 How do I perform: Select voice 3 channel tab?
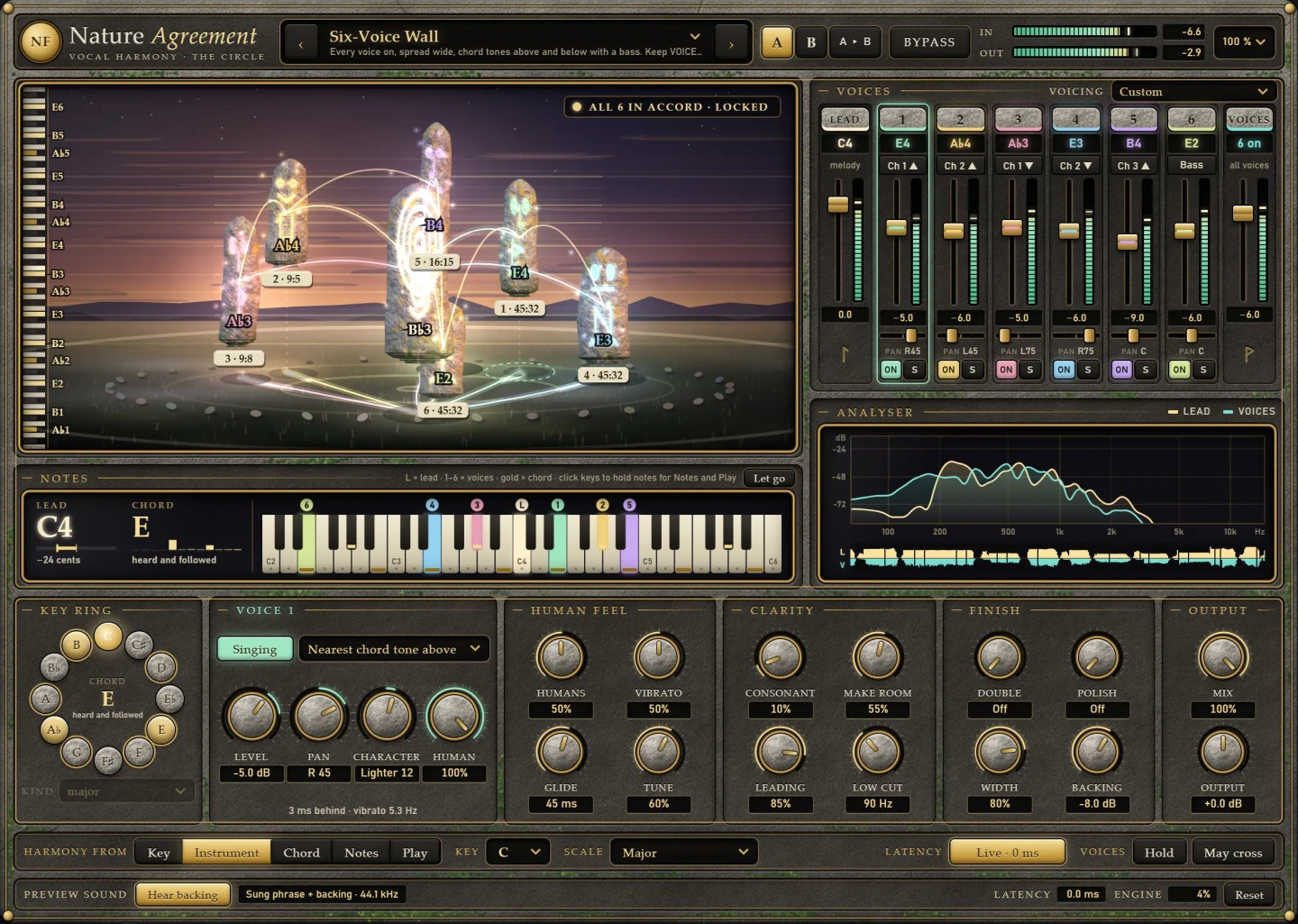[x=1018, y=119]
